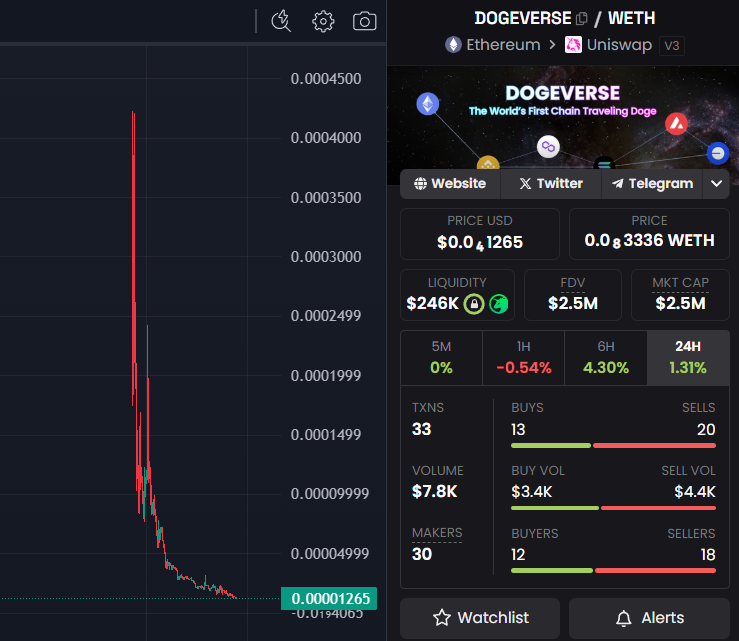Select the 1H timeframe tab

click(x=524, y=358)
